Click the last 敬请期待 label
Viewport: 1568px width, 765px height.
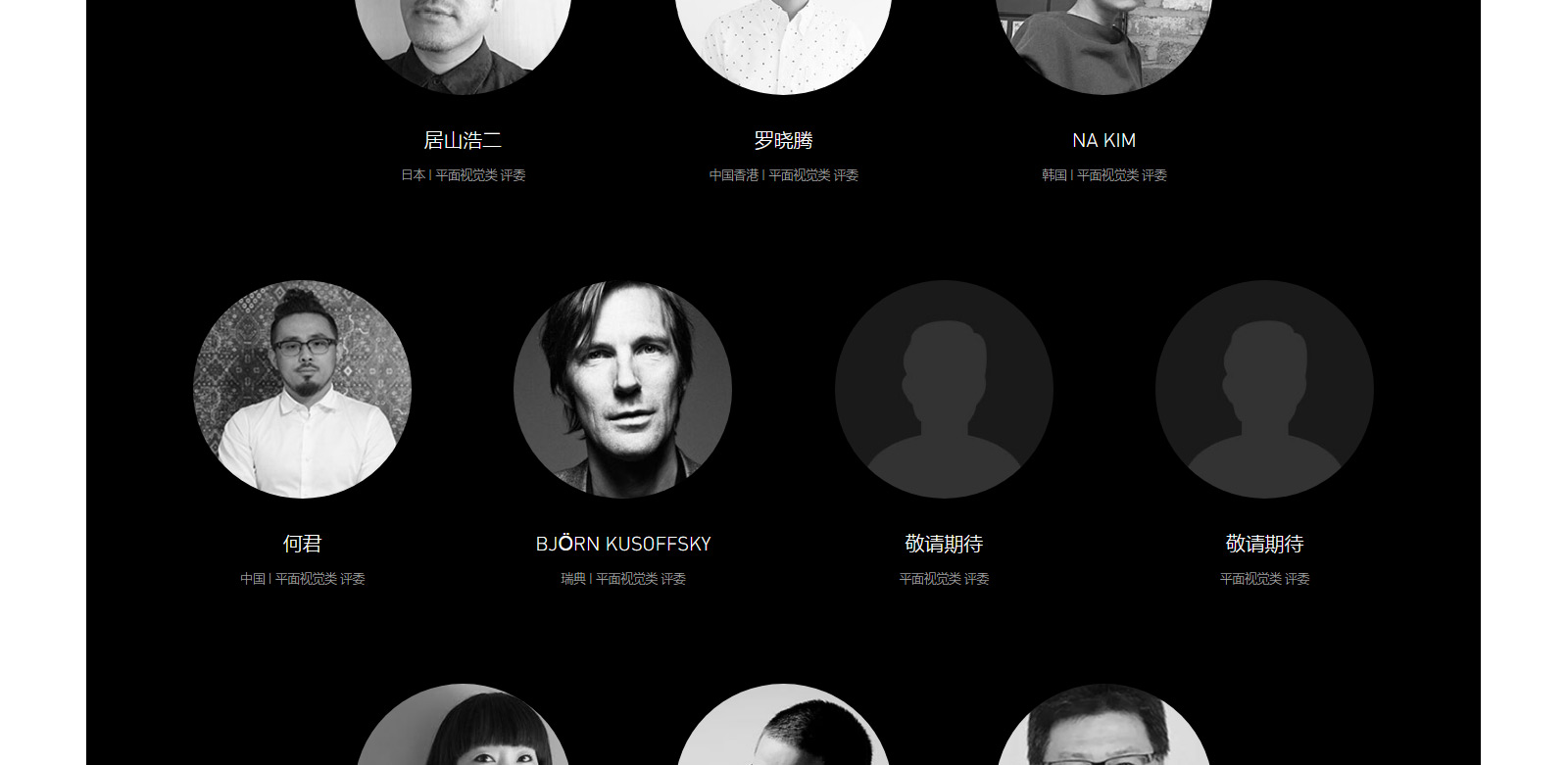point(1264,544)
